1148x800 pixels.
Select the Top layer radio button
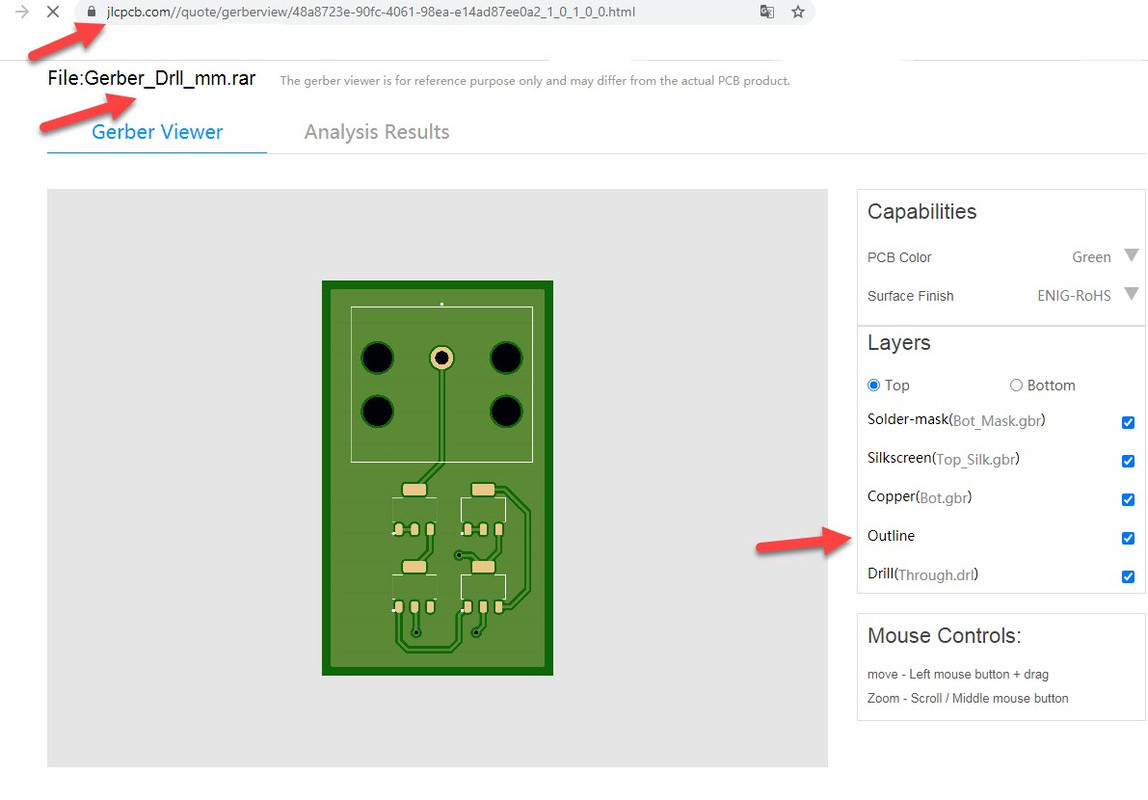click(873, 385)
